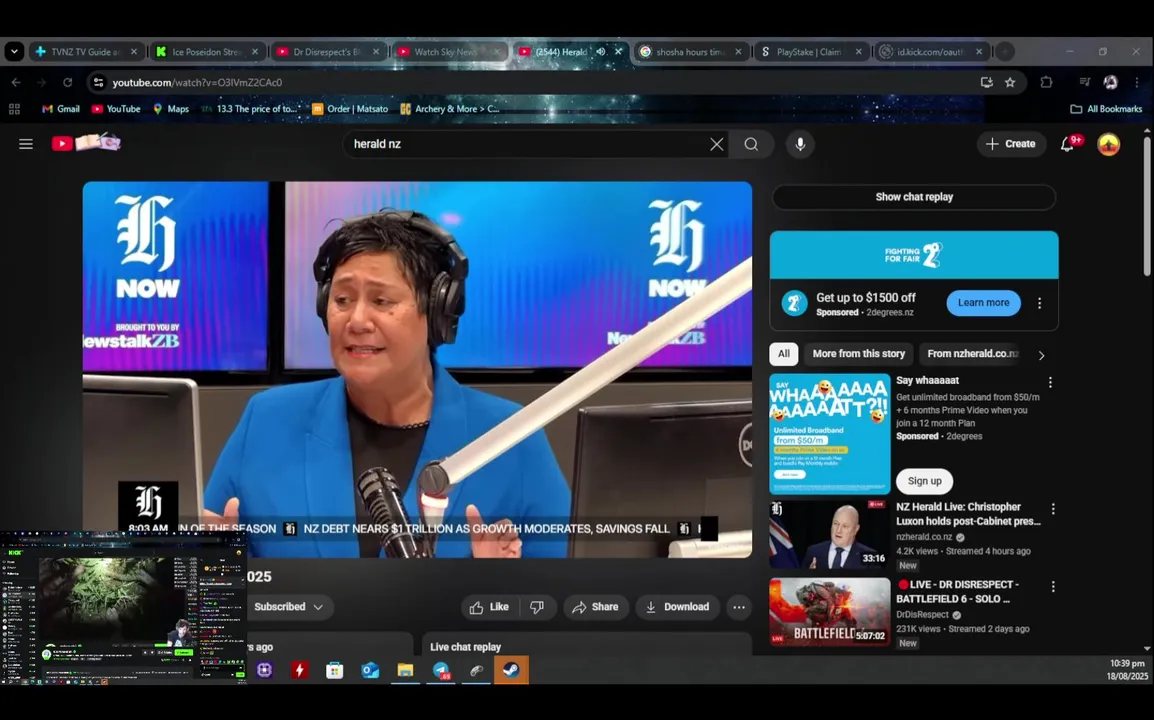Click the page vertical scrollbar
This screenshot has width=1154, height=720.
(1147, 206)
